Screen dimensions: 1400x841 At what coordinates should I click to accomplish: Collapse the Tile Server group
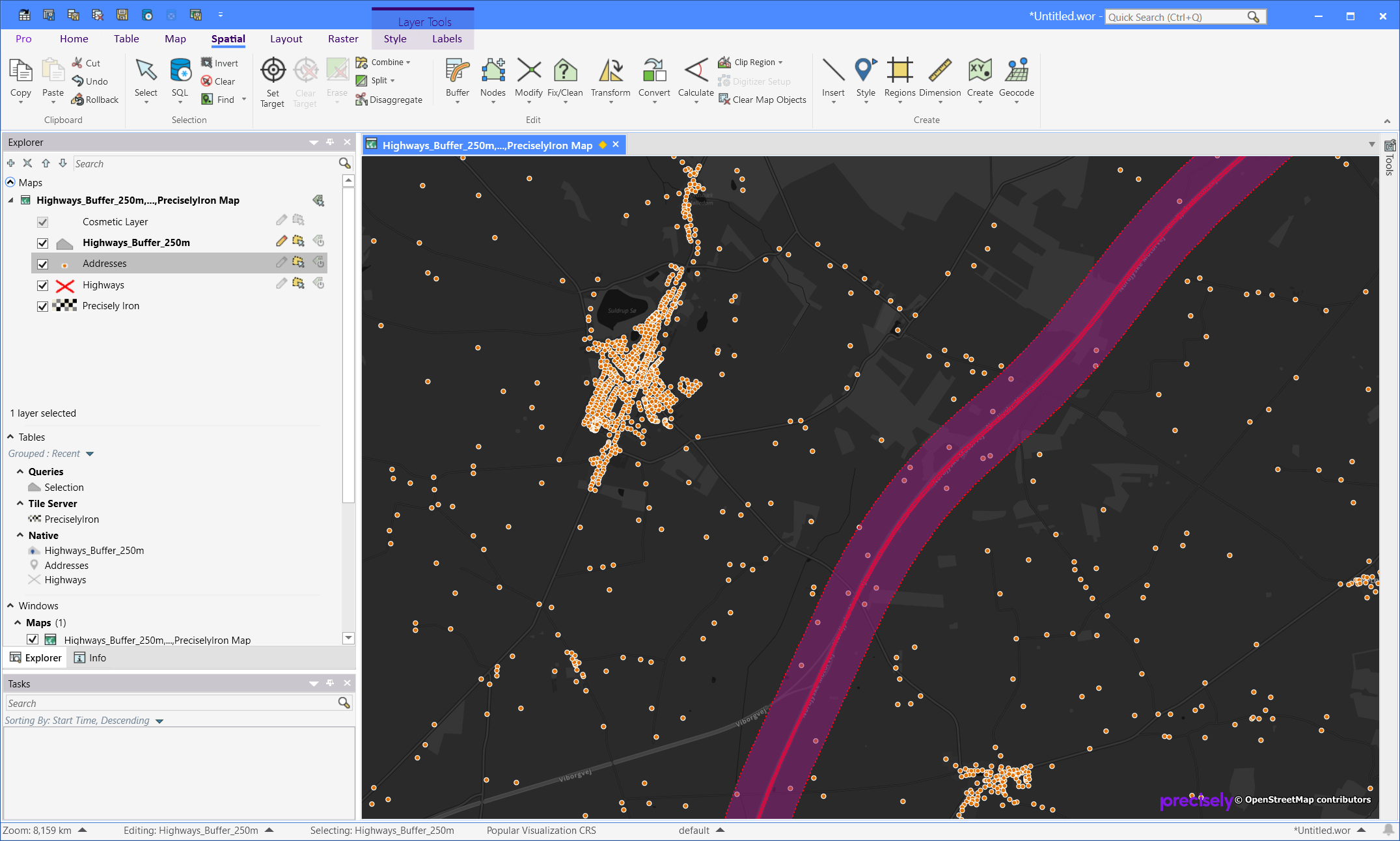tap(20, 503)
